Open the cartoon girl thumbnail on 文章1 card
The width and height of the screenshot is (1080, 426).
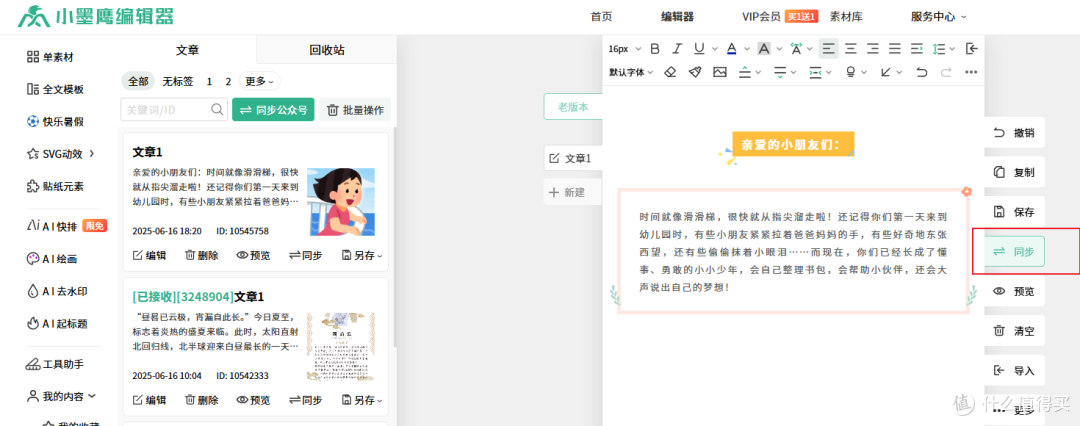(340, 202)
